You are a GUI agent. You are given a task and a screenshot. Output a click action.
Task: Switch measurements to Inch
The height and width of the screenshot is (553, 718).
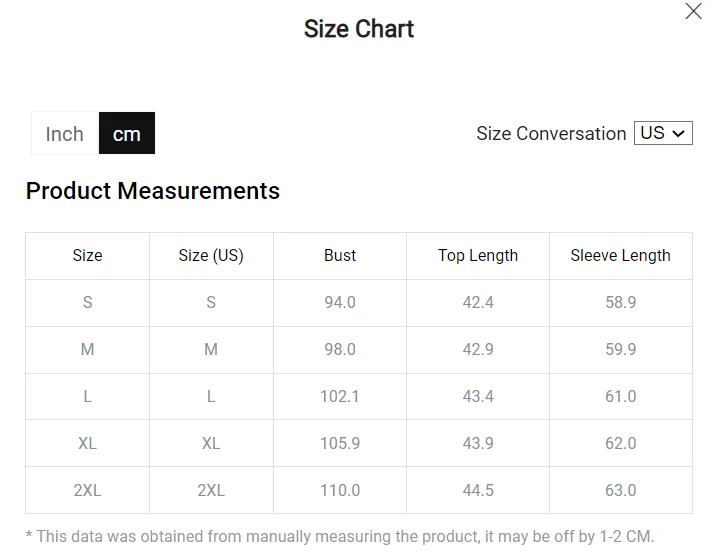pos(65,133)
